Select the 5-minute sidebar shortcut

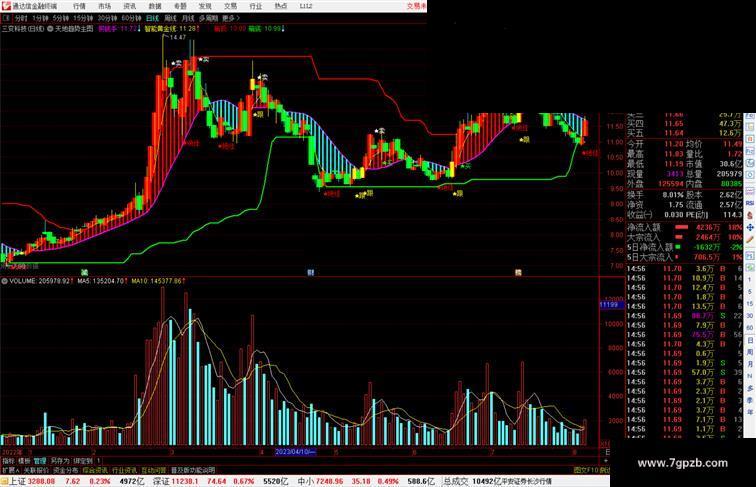point(750,292)
